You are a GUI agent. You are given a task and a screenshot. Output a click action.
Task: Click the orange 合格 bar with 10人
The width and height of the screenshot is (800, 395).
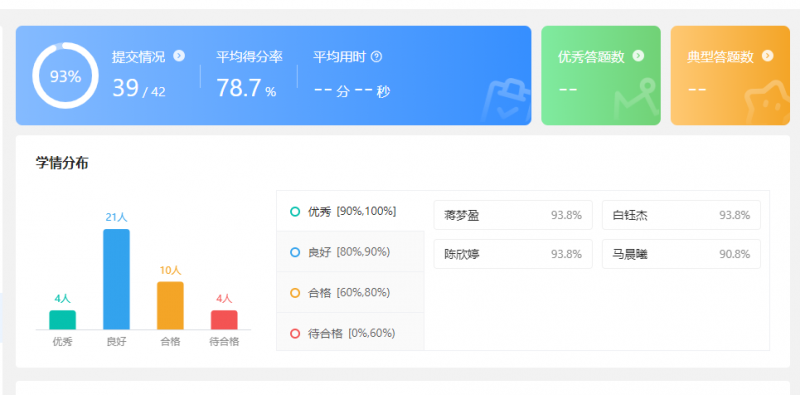[170, 306]
